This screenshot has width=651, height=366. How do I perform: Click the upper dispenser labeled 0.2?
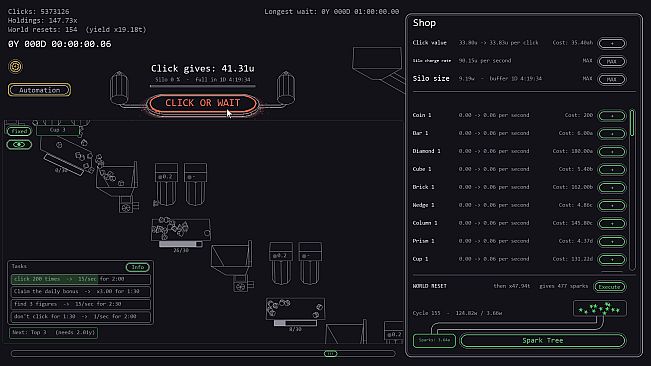pos(166,184)
